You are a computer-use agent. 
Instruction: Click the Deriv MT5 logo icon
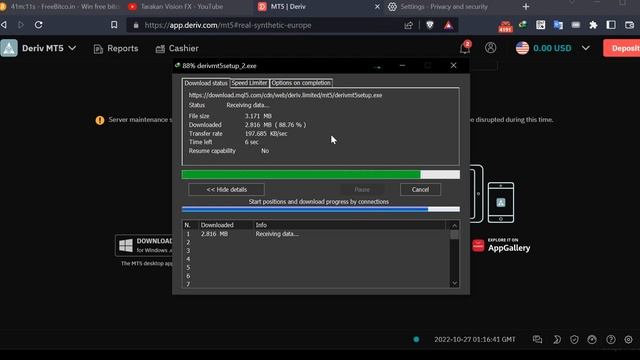9,48
